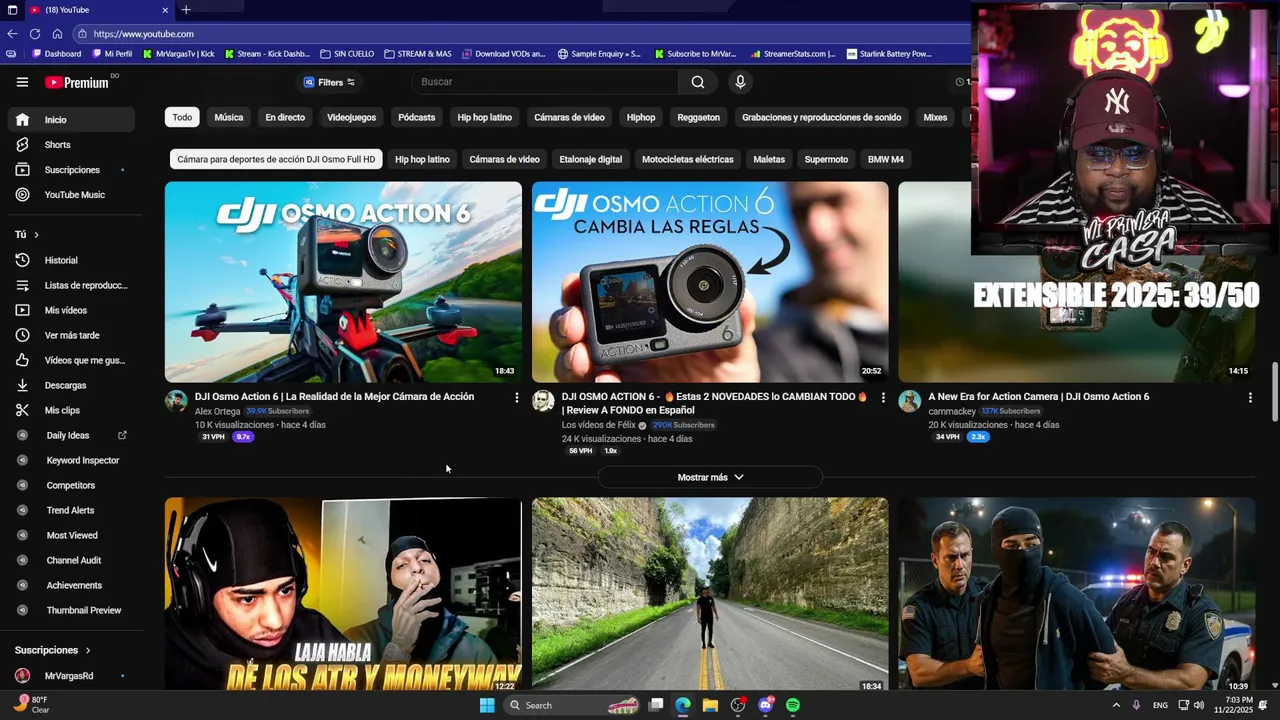Click the browser address bar URL
Viewport: 1280px width, 720px height.
click(144, 34)
